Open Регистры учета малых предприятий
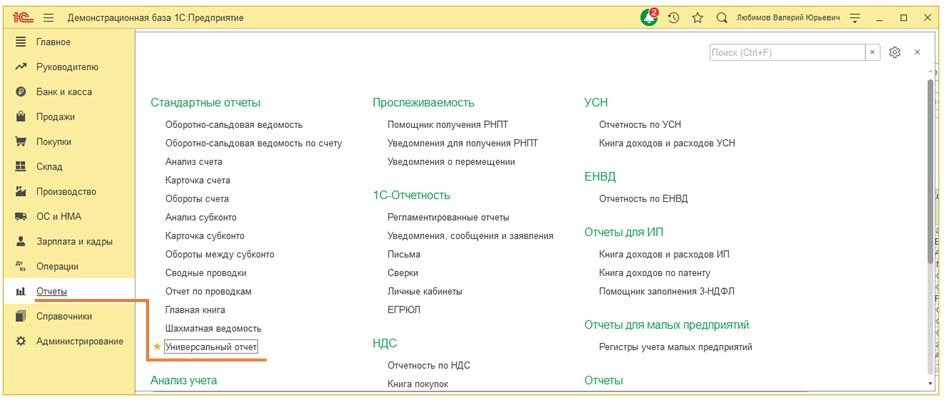The height and width of the screenshot is (404, 948). (x=676, y=347)
